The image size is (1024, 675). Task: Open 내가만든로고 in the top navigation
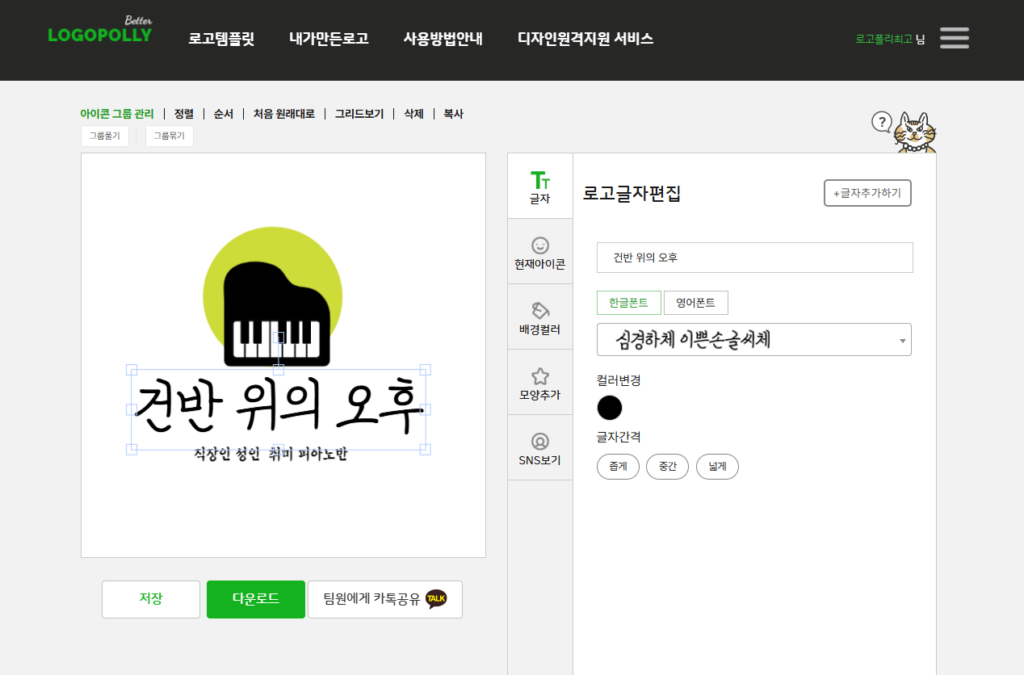pyautogui.click(x=328, y=39)
